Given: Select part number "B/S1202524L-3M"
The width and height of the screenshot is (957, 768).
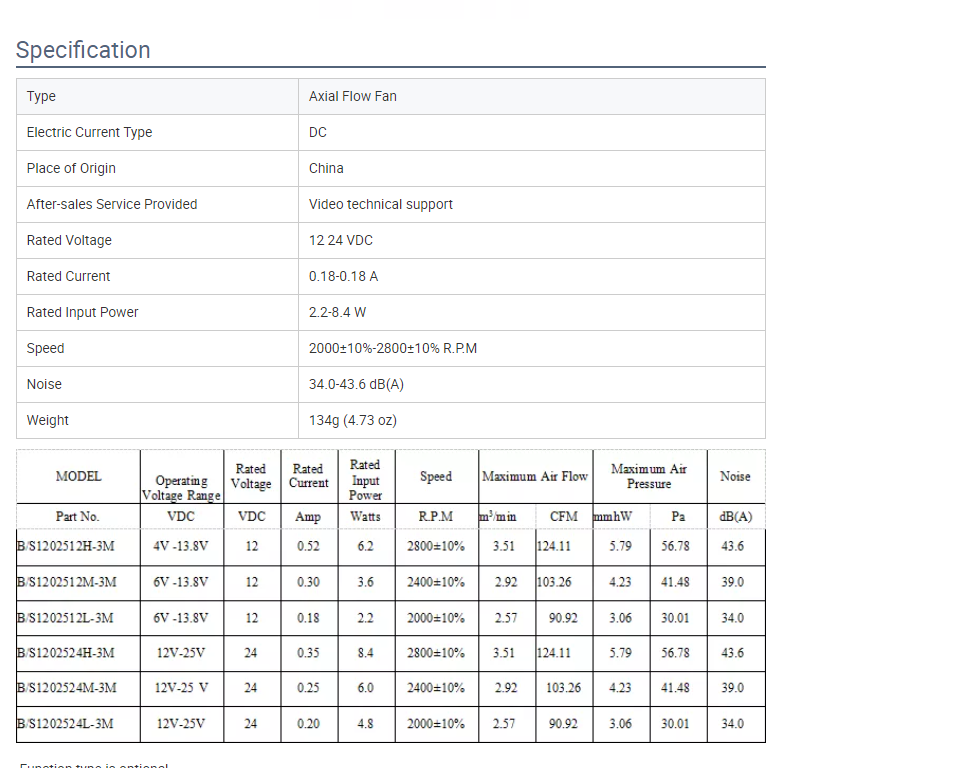Looking at the screenshot, I should tap(65, 724).
